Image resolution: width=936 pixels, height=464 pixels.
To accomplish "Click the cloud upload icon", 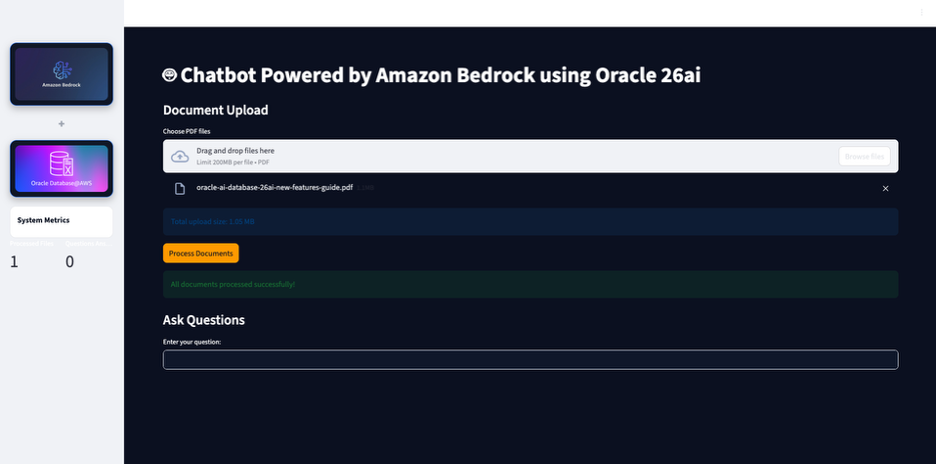I will [180, 156].
